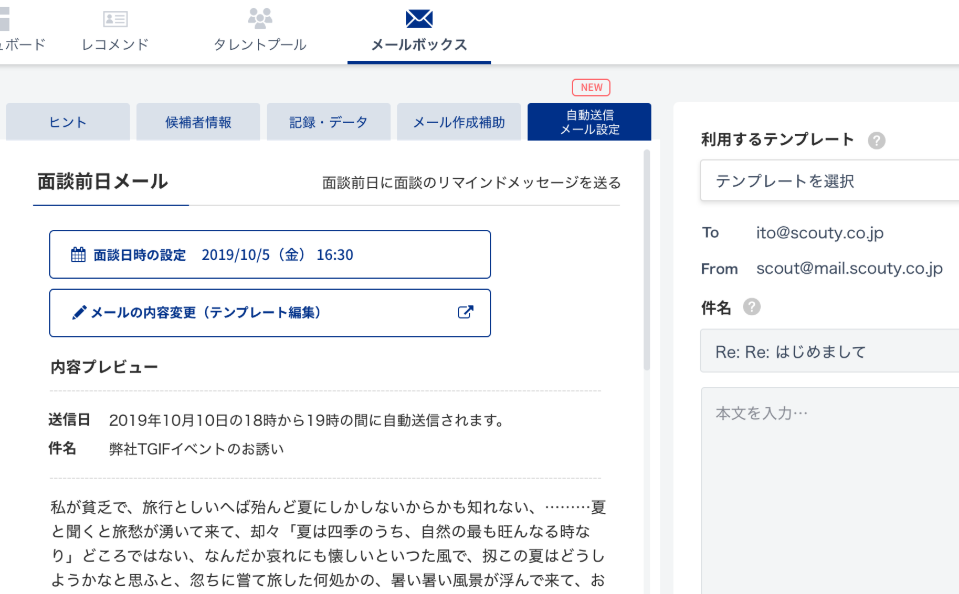Open メールの内容変更 template edit button
The width and height of the screenshot is (959, 594).
(x=270, y=313)
